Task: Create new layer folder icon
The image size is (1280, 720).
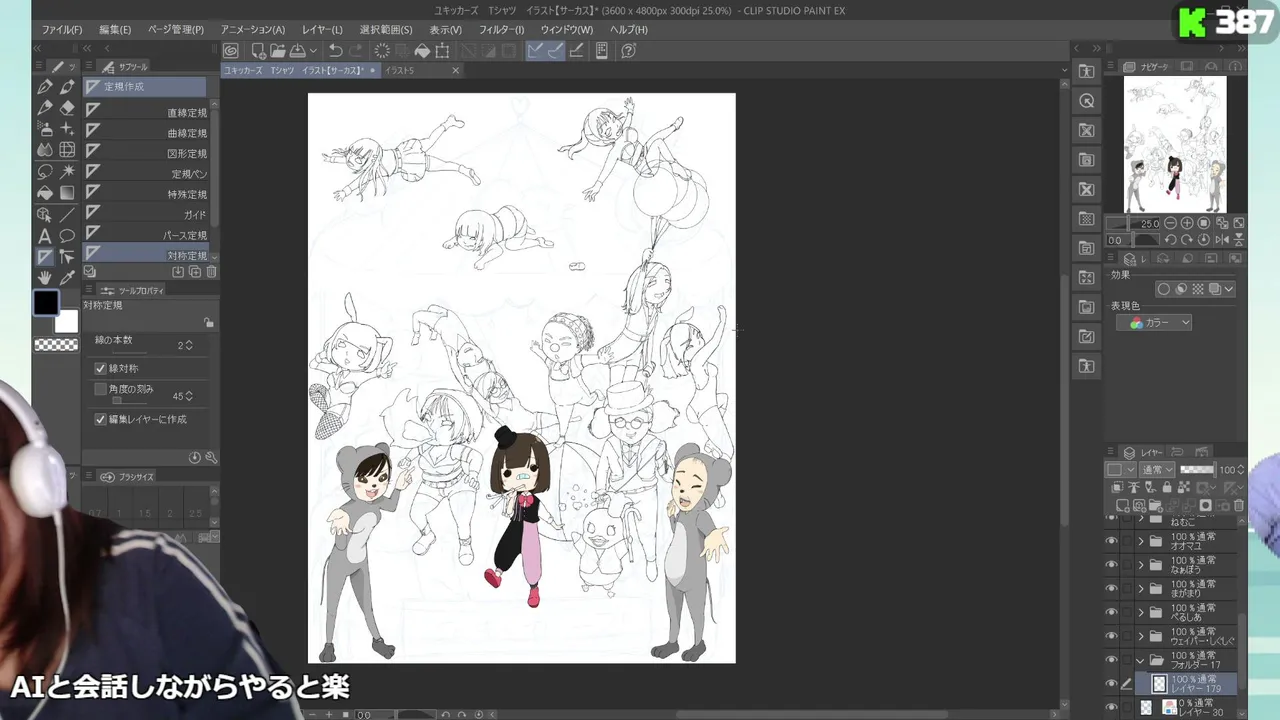Action: (1155, 506)
